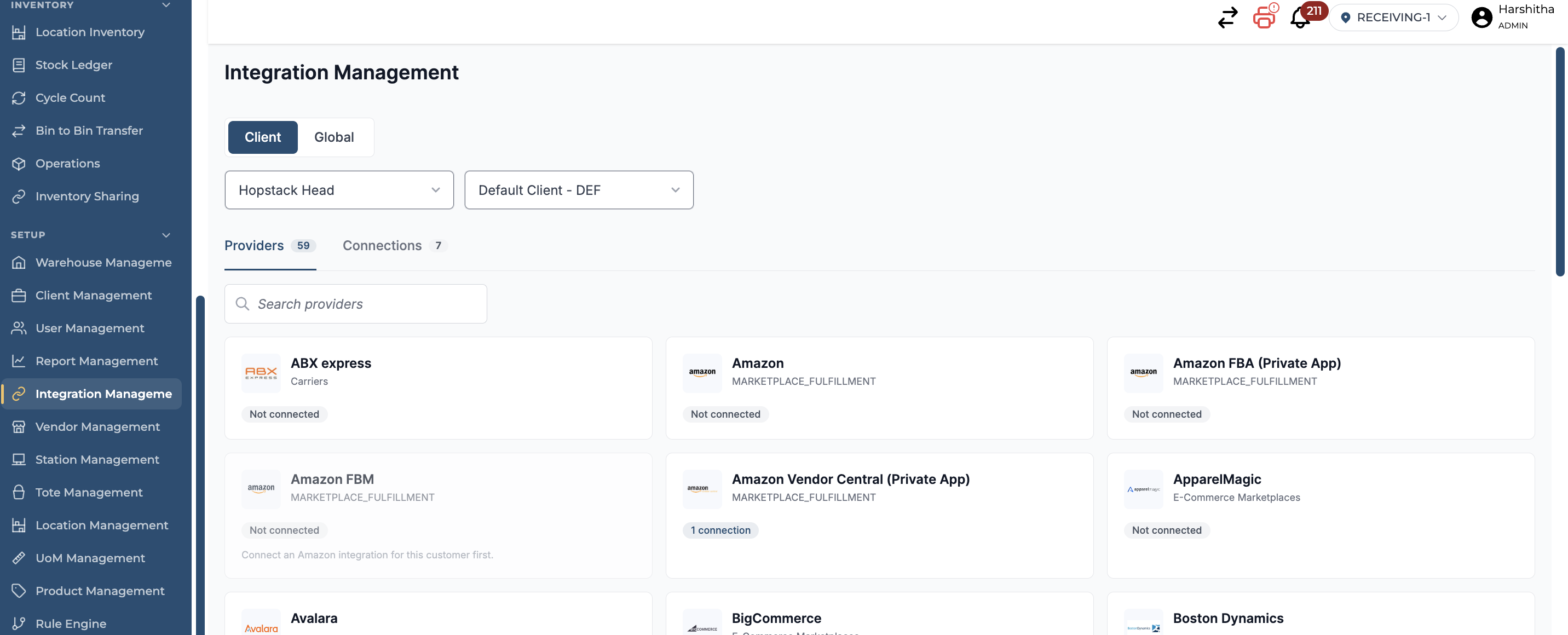This screenshot has width=1568, height=635.
Task: Click the Stock Ledger sidebar icon
Action: click(x=19, y=65)
